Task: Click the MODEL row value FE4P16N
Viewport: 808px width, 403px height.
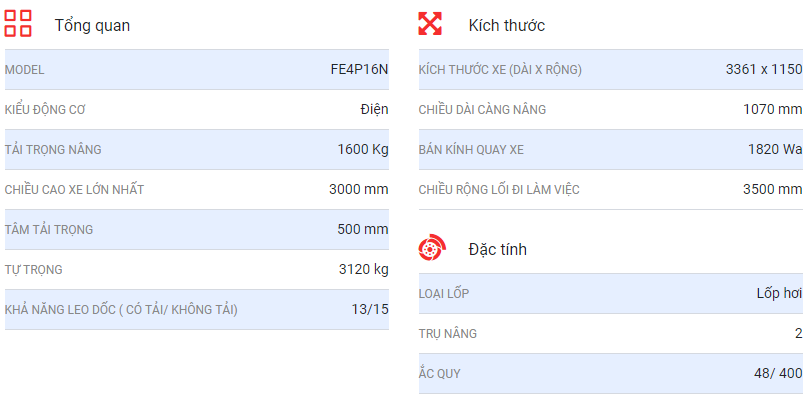Action: tap(359, 70)
